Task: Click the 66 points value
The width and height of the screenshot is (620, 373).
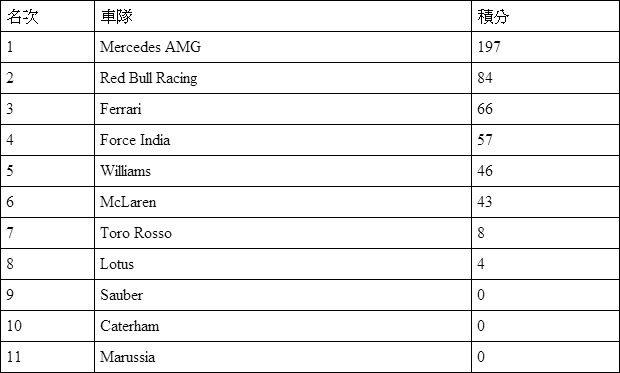Action: (485, 109)
